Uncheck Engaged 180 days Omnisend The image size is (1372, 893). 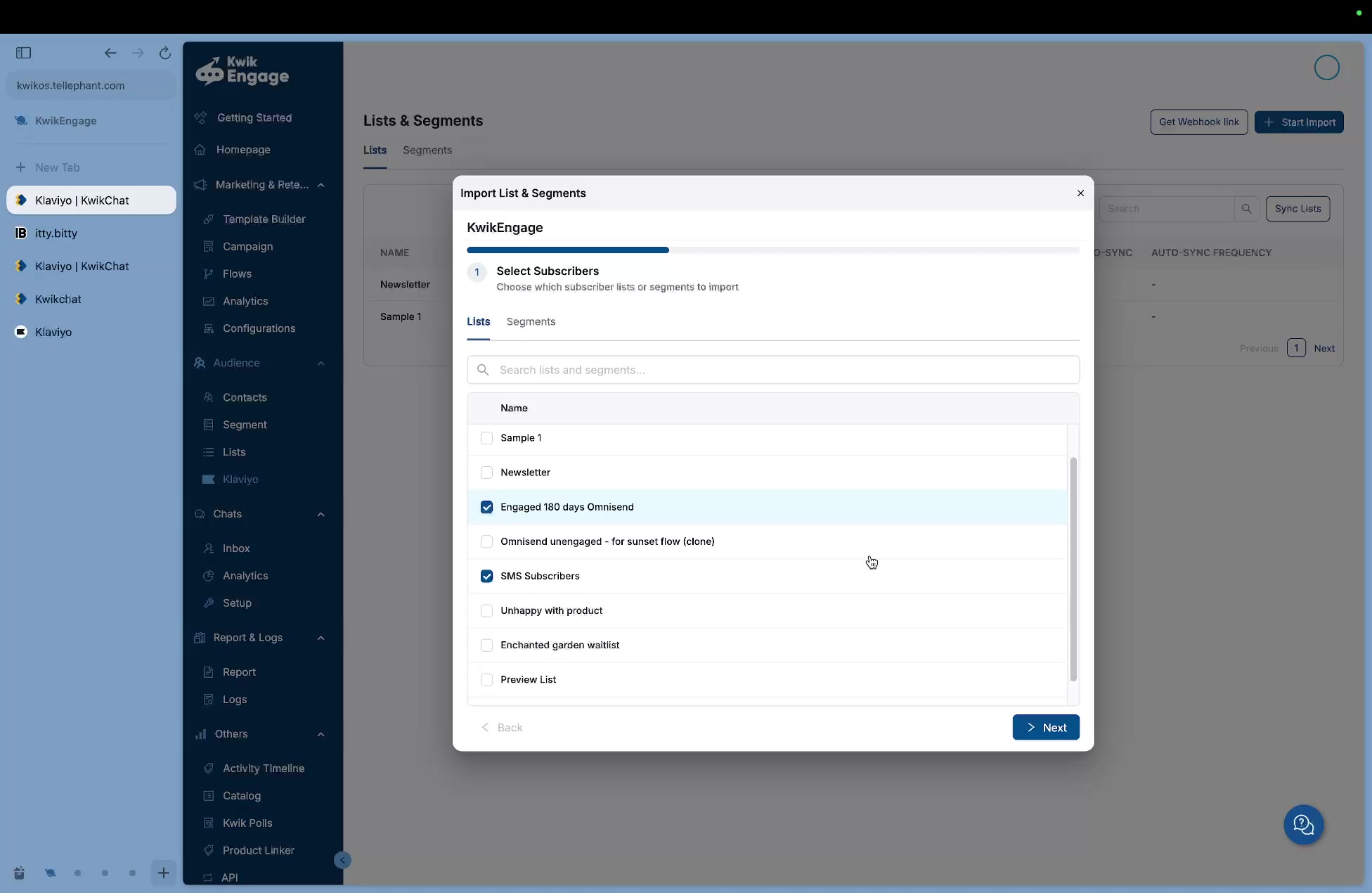(486, 507)
